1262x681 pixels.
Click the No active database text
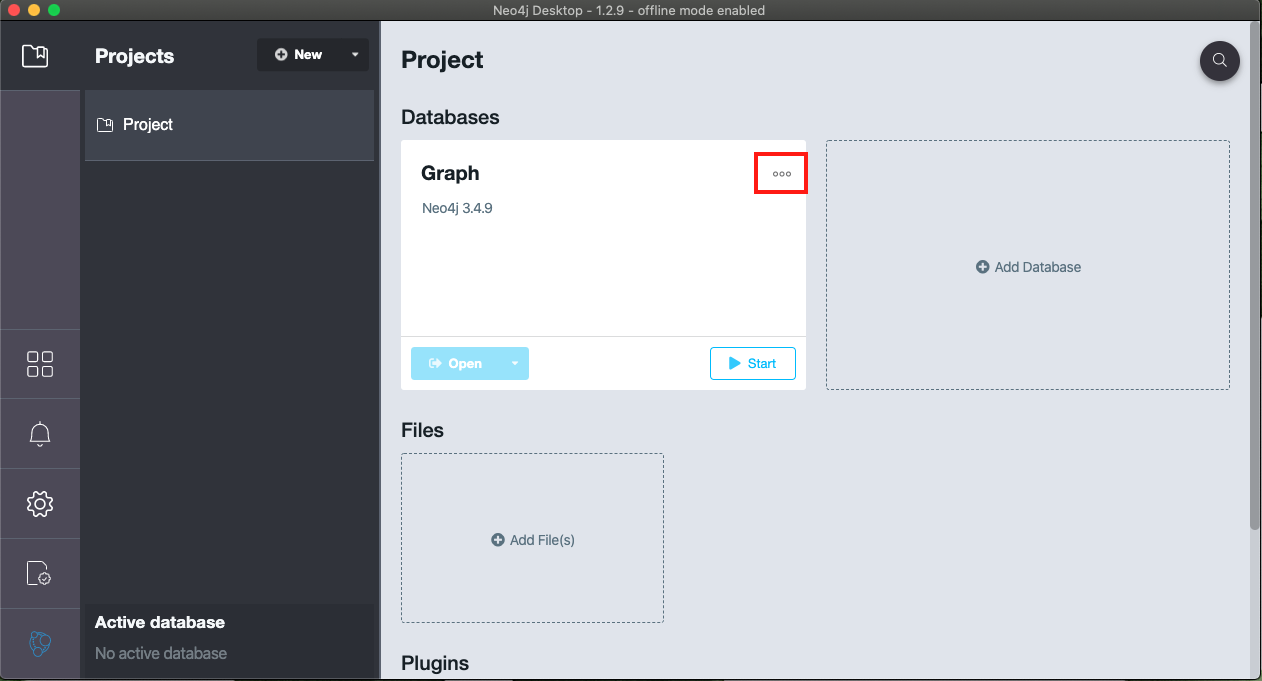pos(161,653)
